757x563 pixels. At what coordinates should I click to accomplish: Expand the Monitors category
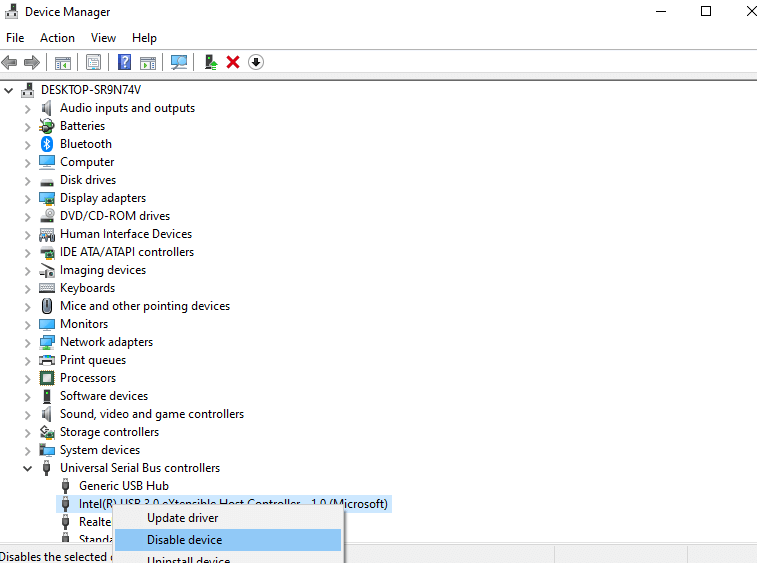click(28, 324)
